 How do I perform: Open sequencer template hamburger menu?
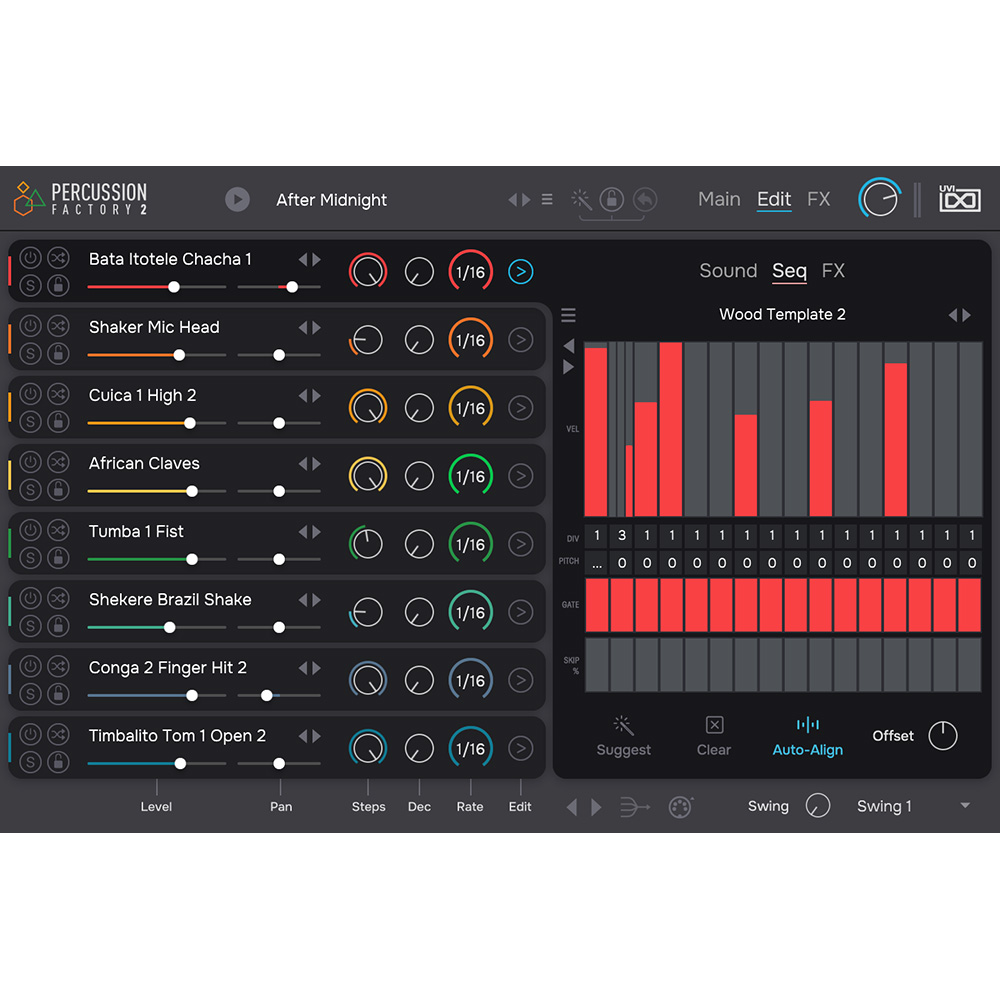568,314
